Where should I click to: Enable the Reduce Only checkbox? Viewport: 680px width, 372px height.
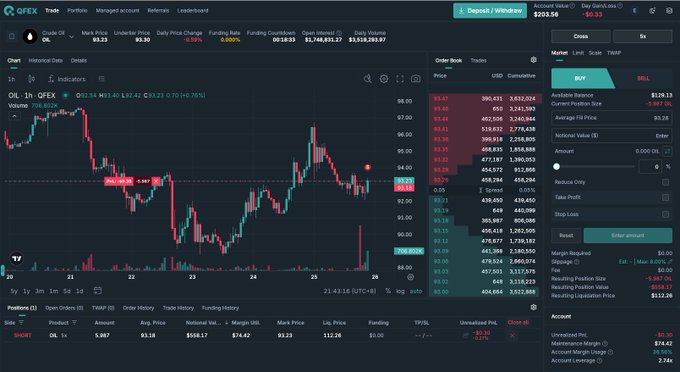665,182
